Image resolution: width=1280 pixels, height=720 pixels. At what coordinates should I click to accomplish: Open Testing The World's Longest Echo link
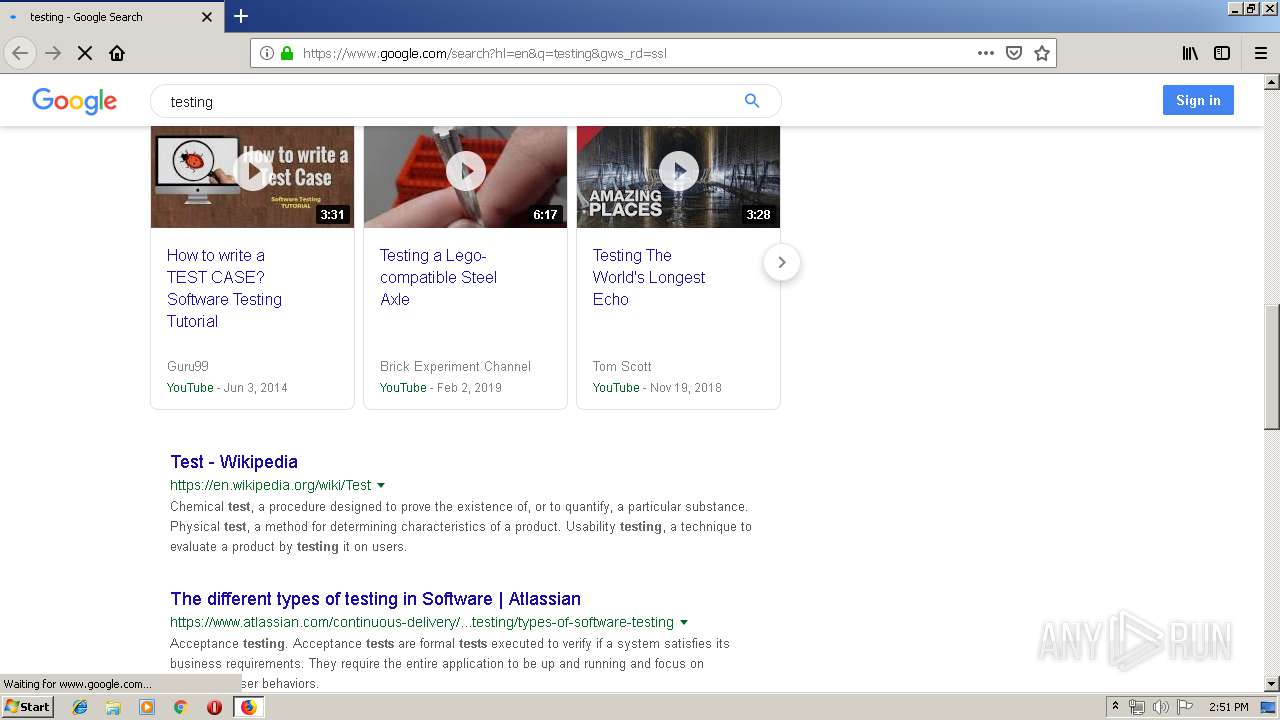(x=649, y=277)
